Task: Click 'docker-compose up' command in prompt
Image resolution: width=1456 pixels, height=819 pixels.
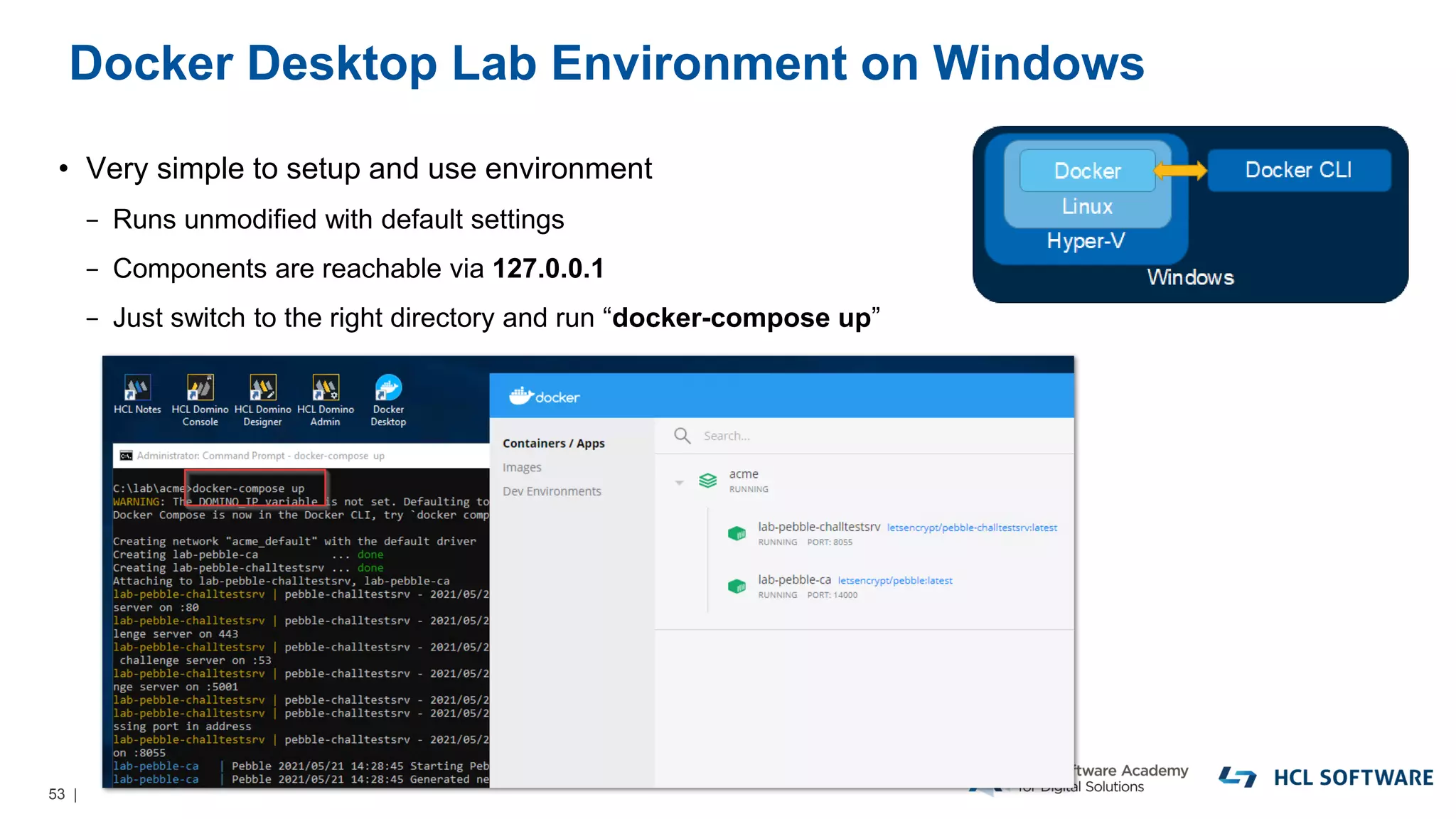Action: 248,488
